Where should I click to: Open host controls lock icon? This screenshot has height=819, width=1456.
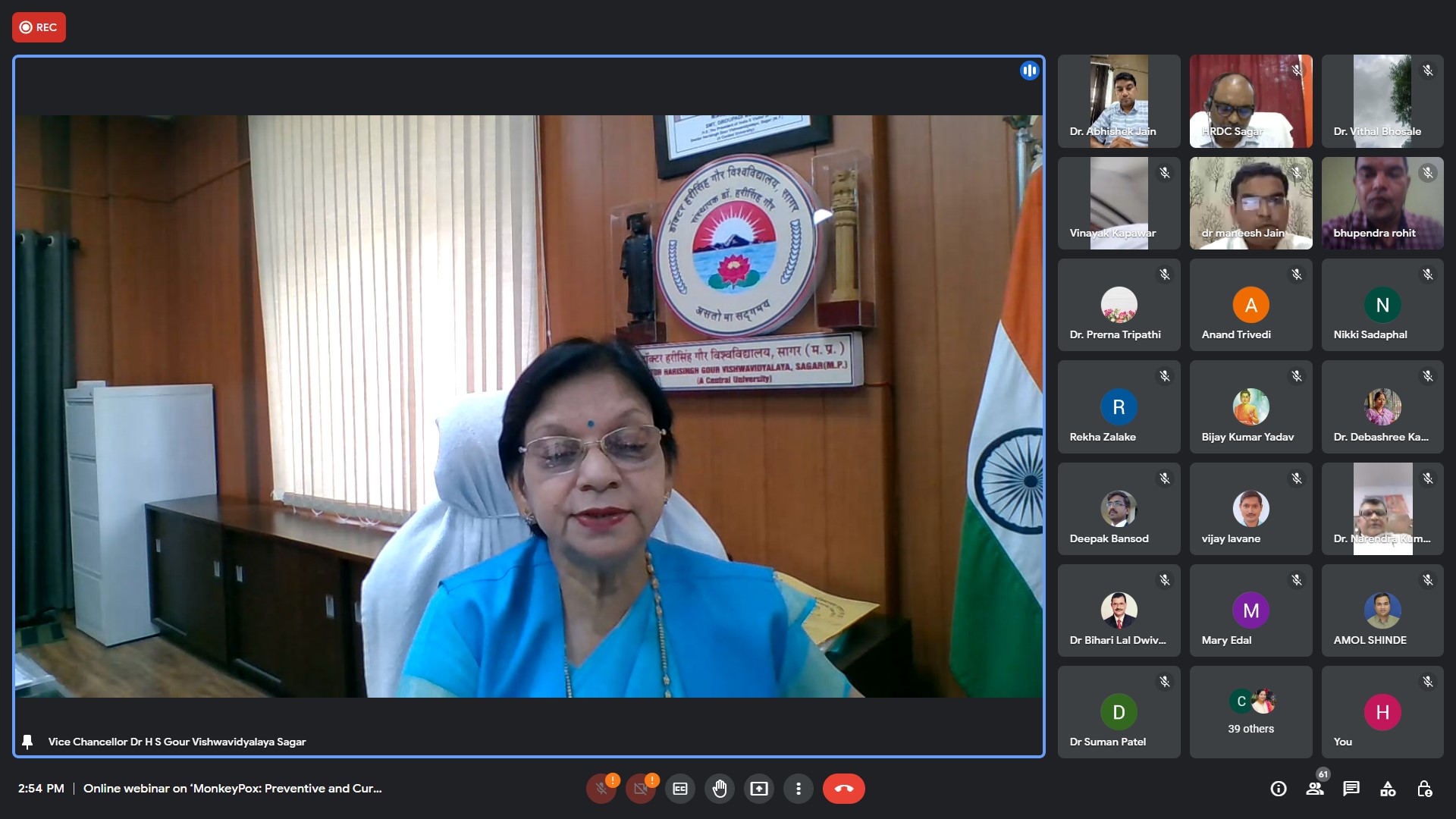tap(1424, 789)
